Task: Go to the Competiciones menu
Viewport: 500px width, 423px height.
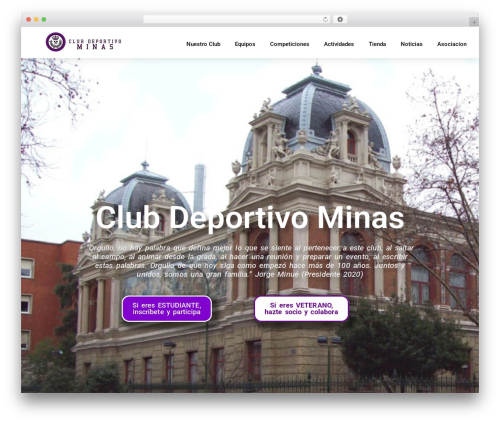Action: click(289, 44)
